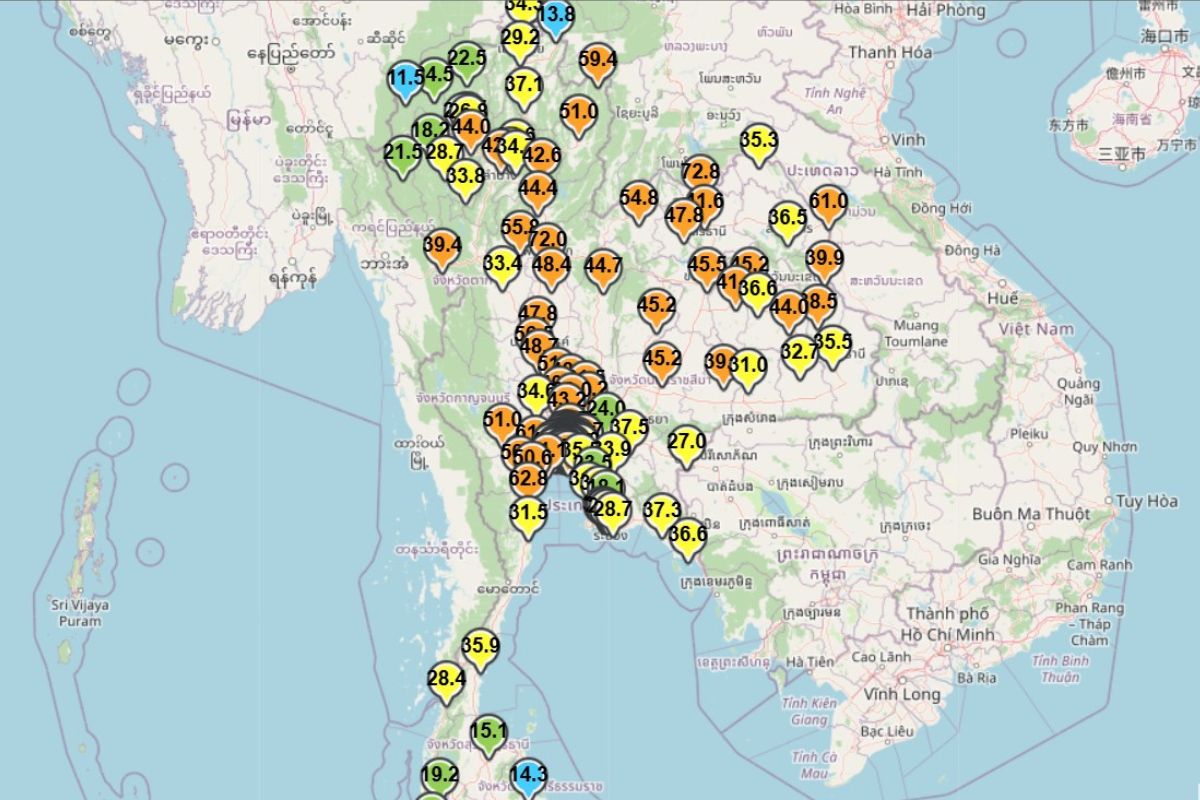This screenshot has width=1200, height=800.
Task: Open the orange 62.8 marker
Action: [528, 484]
